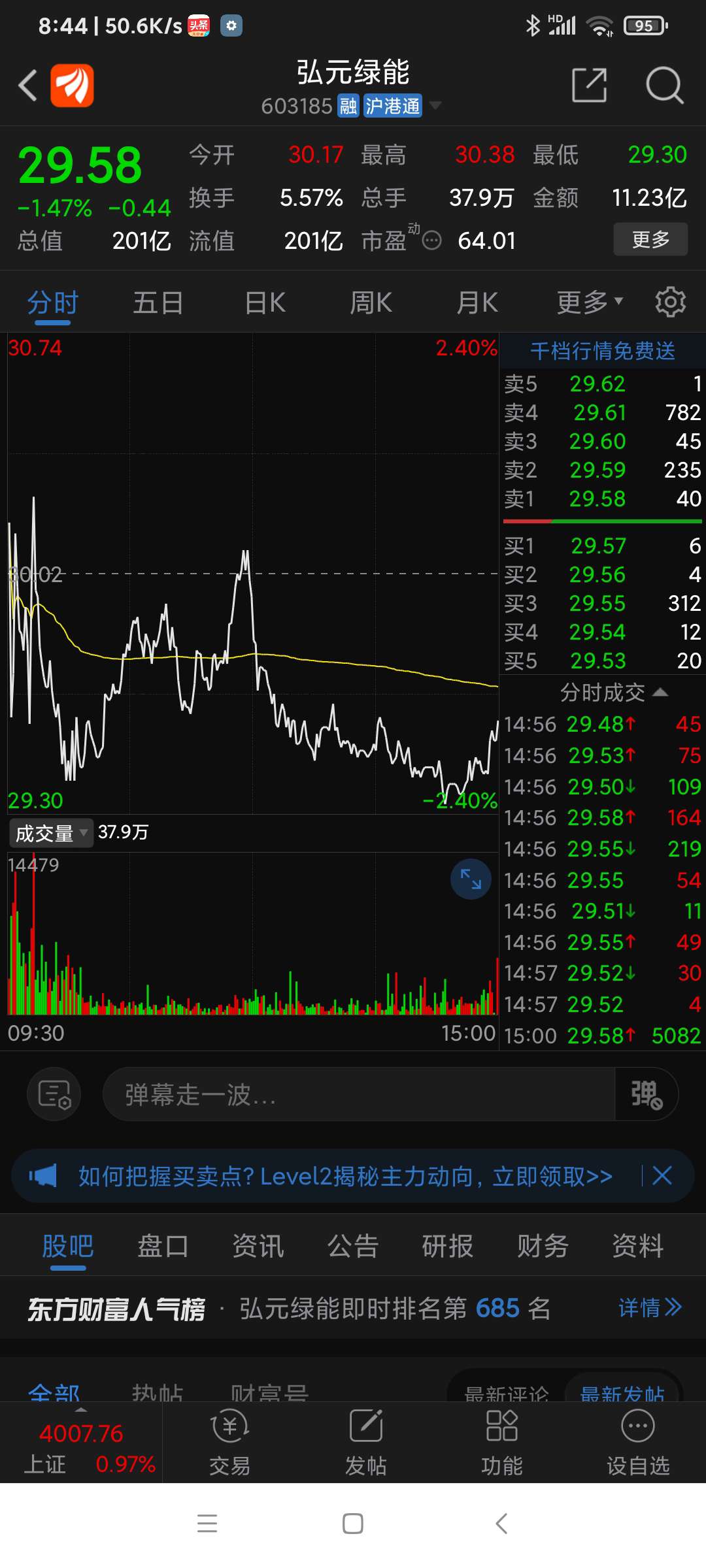Select the 卖4 29.61 order row

tap(602, 413)
